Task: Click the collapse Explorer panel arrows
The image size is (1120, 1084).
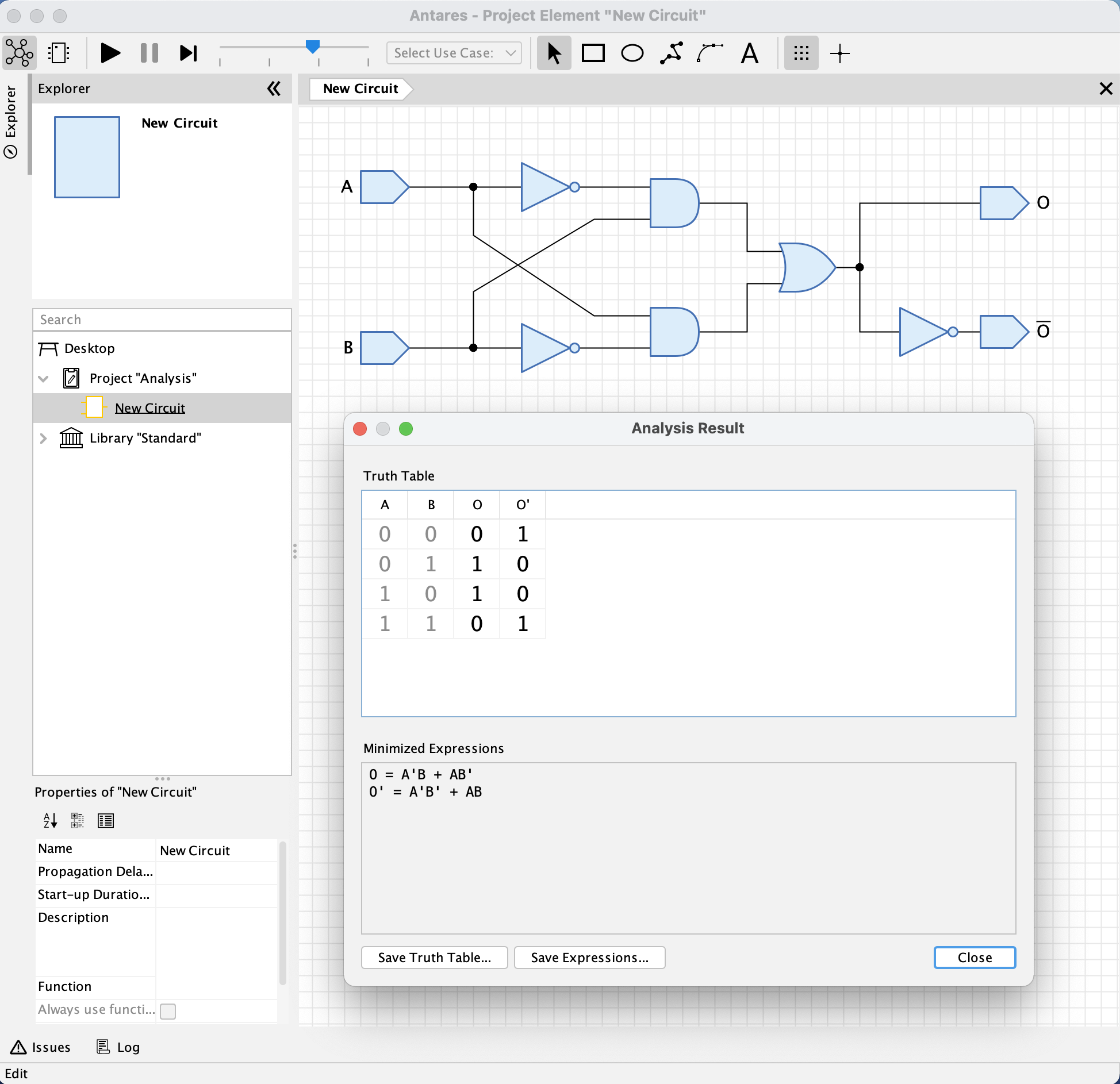Action: [x=274, y=88]
